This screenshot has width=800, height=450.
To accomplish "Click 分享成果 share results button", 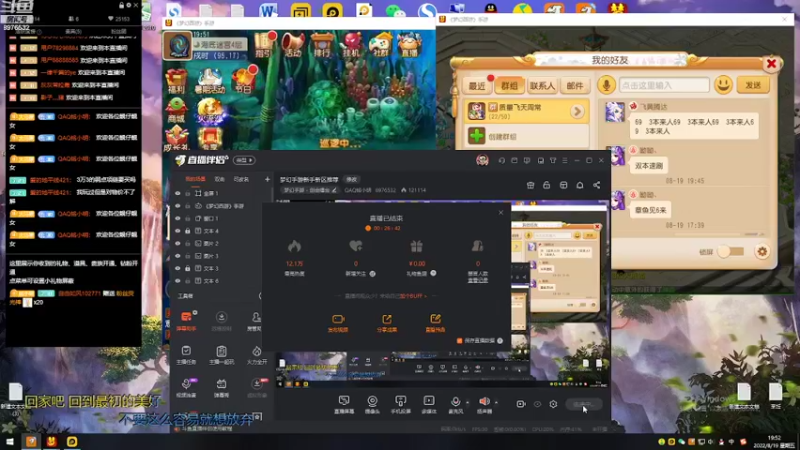I will 387,323.
